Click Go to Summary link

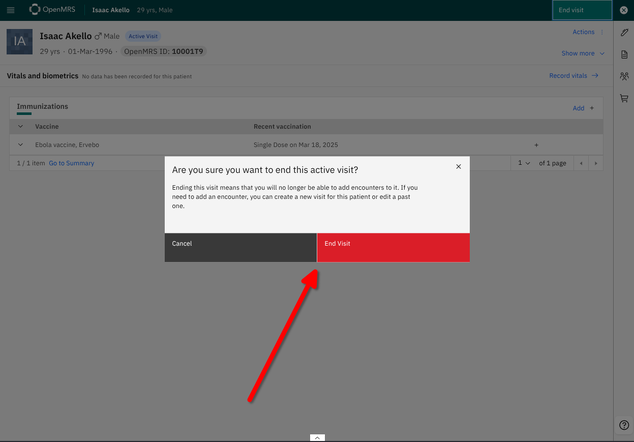pos(71,163)
